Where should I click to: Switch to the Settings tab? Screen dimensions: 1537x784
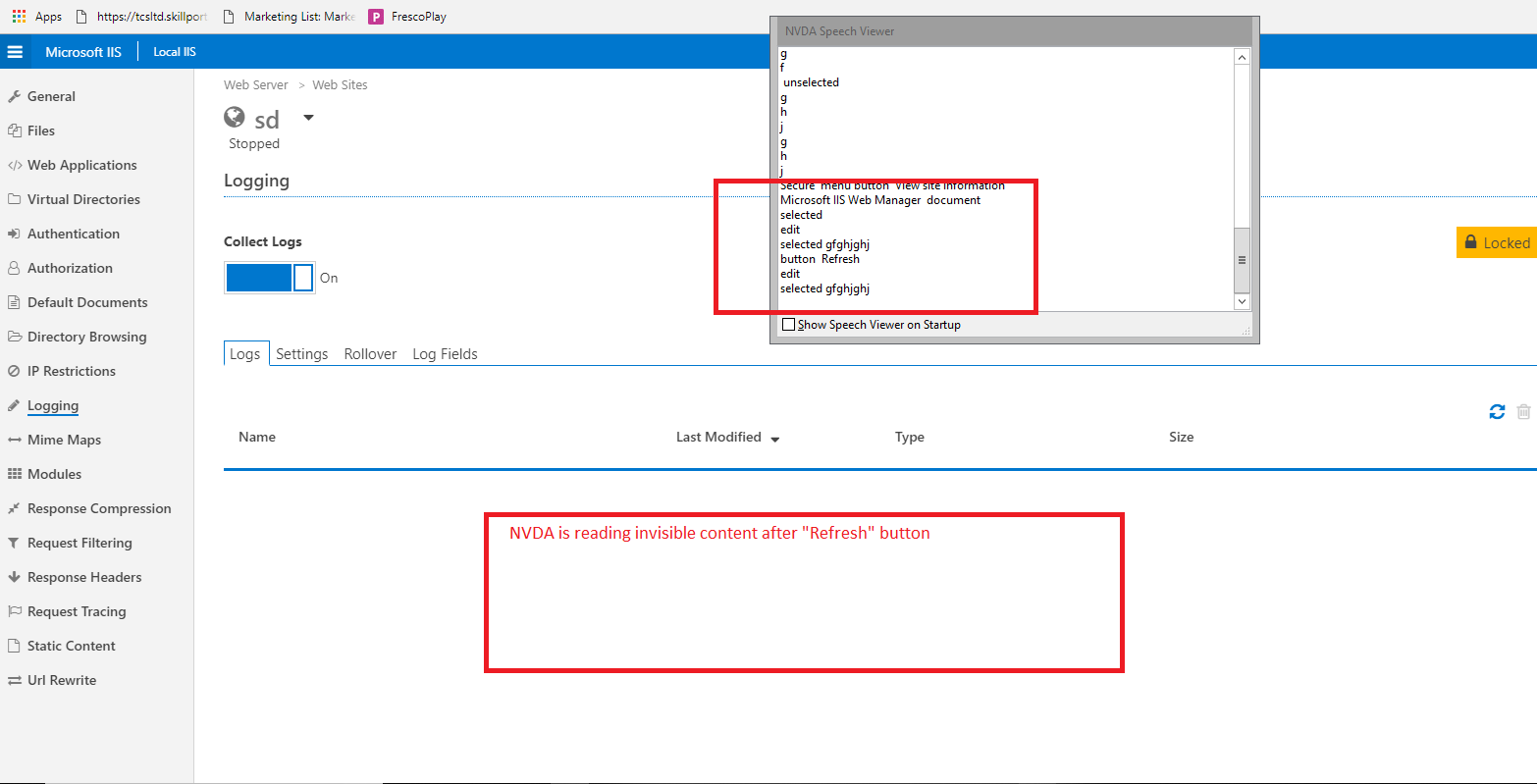[x=301, y=353]
